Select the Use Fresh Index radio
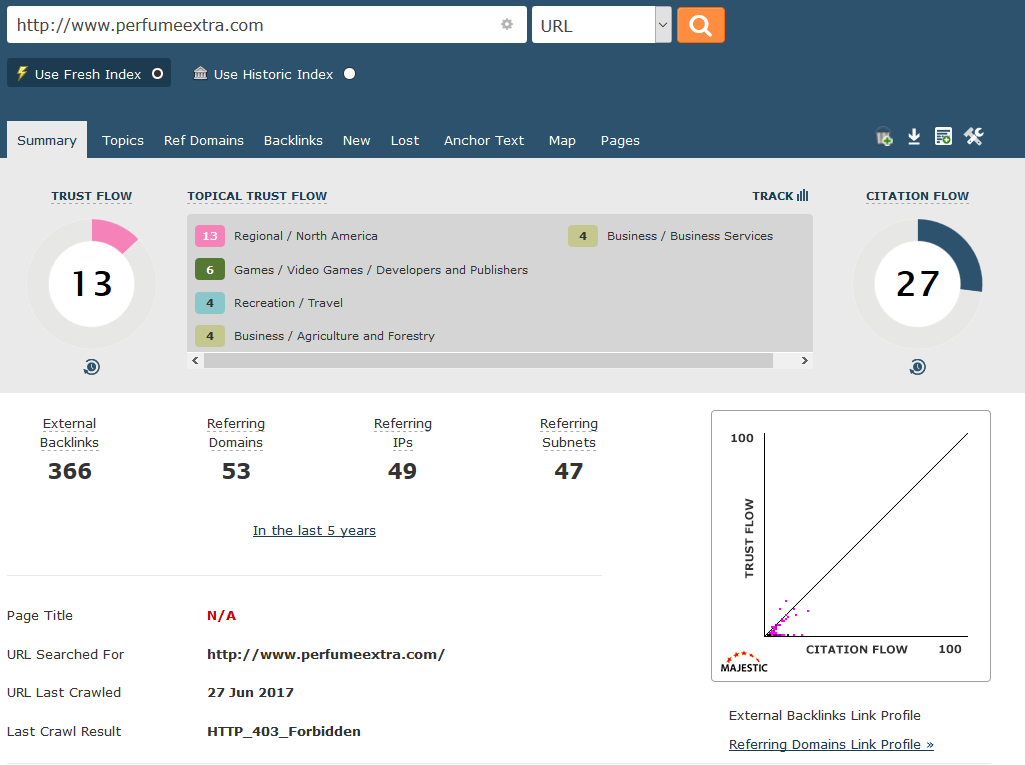The height and width of the screenshot is (765, 1025). coord(157,74)
